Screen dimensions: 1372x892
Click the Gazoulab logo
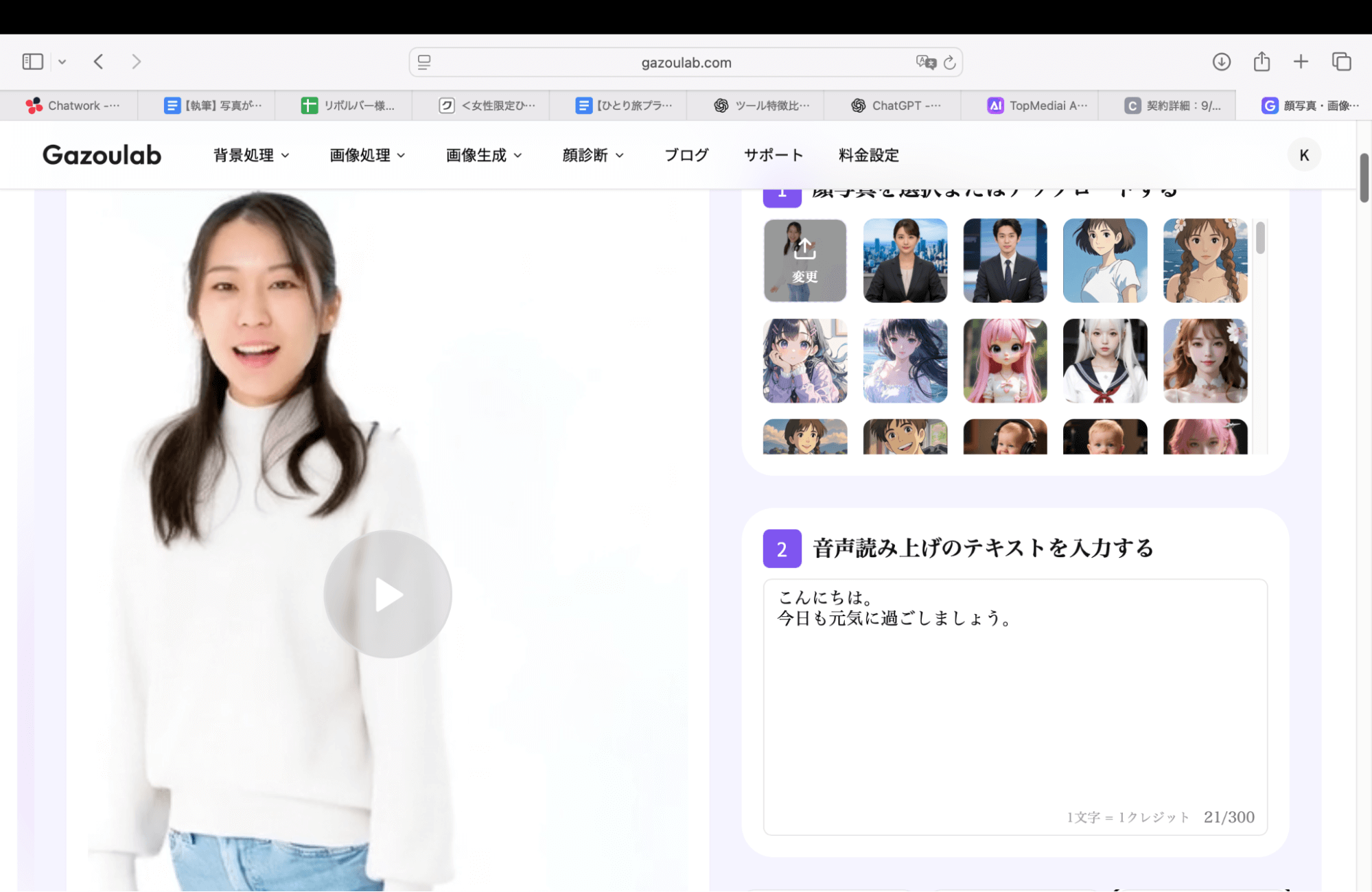101,154
